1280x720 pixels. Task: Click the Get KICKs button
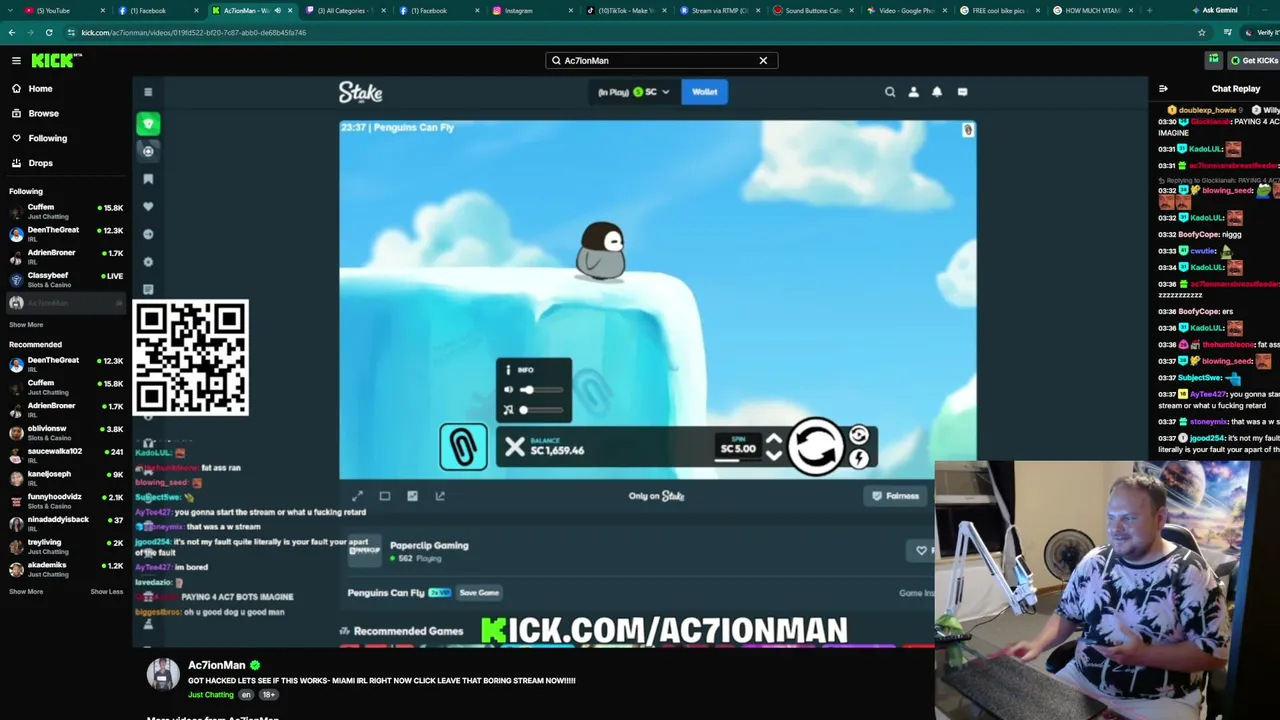1254,61
